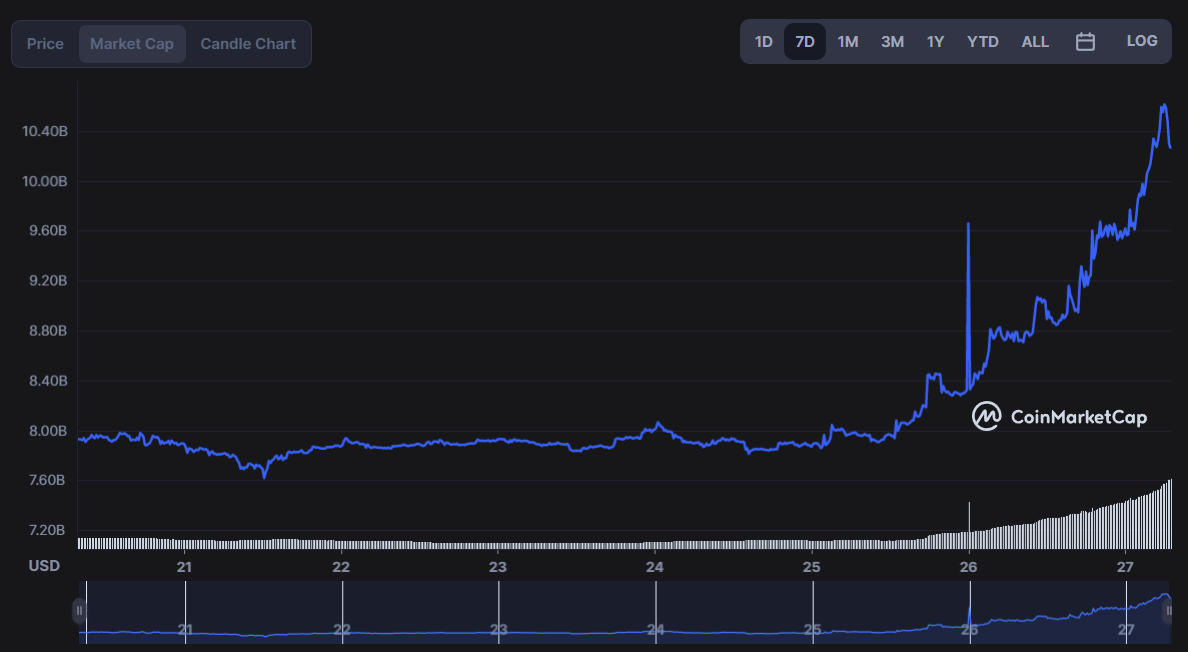The width and height of the screenshot is (1188, 652).
Task: Choose the 3M time range
Action: pos(893,42)
